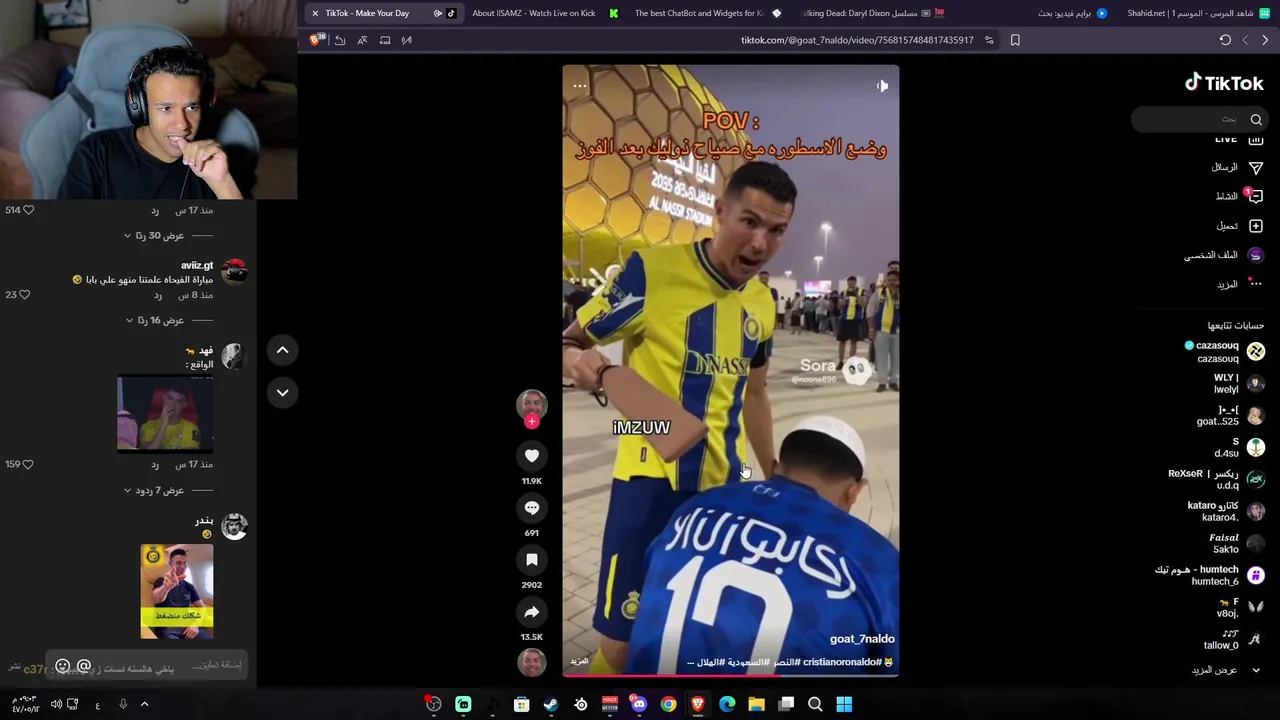The image size is (1280, 720).
Task: Open تحميل upload page
Action: pyautogui.click(x=1239, y=226)
